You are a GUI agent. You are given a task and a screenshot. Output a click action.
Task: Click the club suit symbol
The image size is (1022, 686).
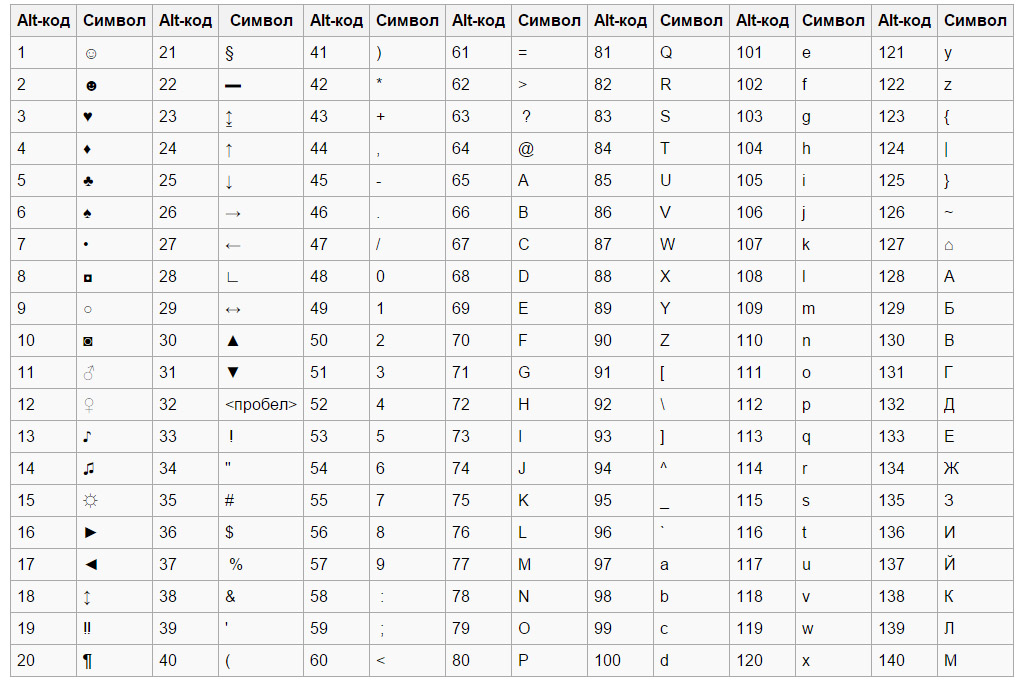point(91,181)
